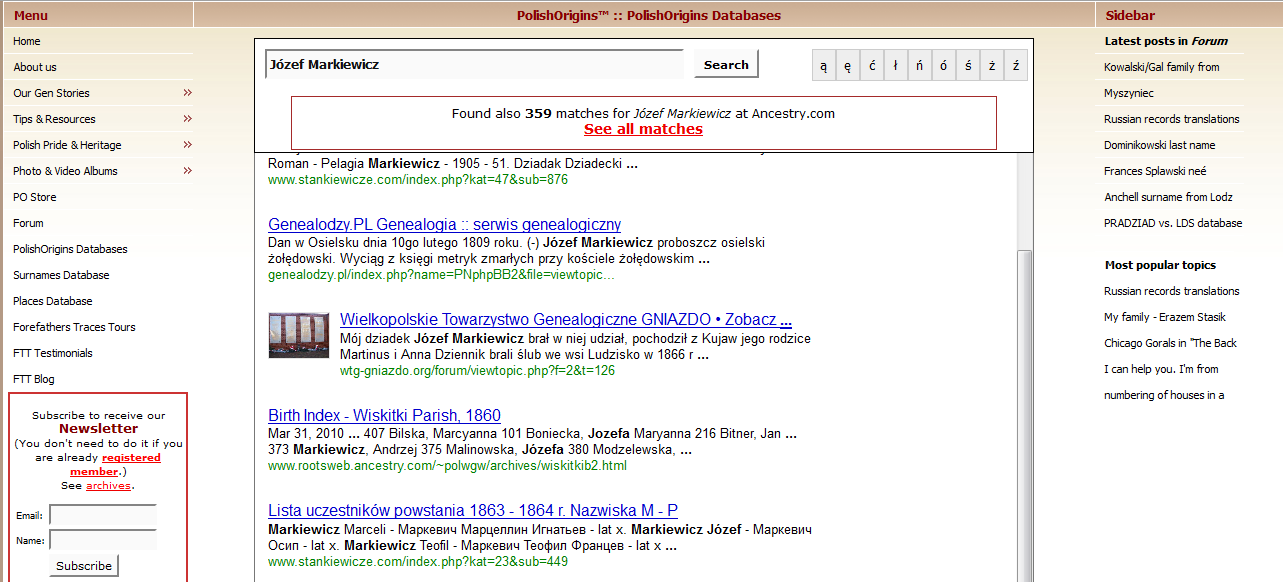Screen dimensions: 1283x582
Task: Insert the ą character button
Action: [x=824, y=65]
